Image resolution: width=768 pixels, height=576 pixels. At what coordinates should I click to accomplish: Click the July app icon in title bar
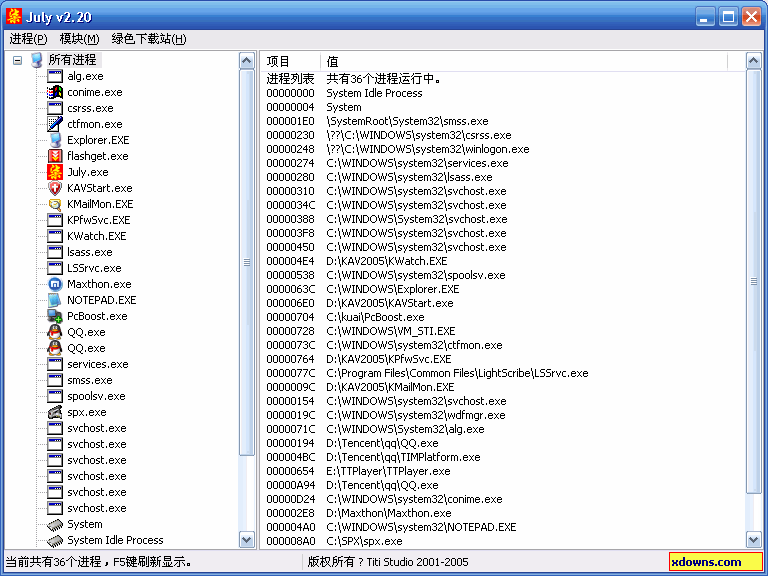click(x=14, y=16)
